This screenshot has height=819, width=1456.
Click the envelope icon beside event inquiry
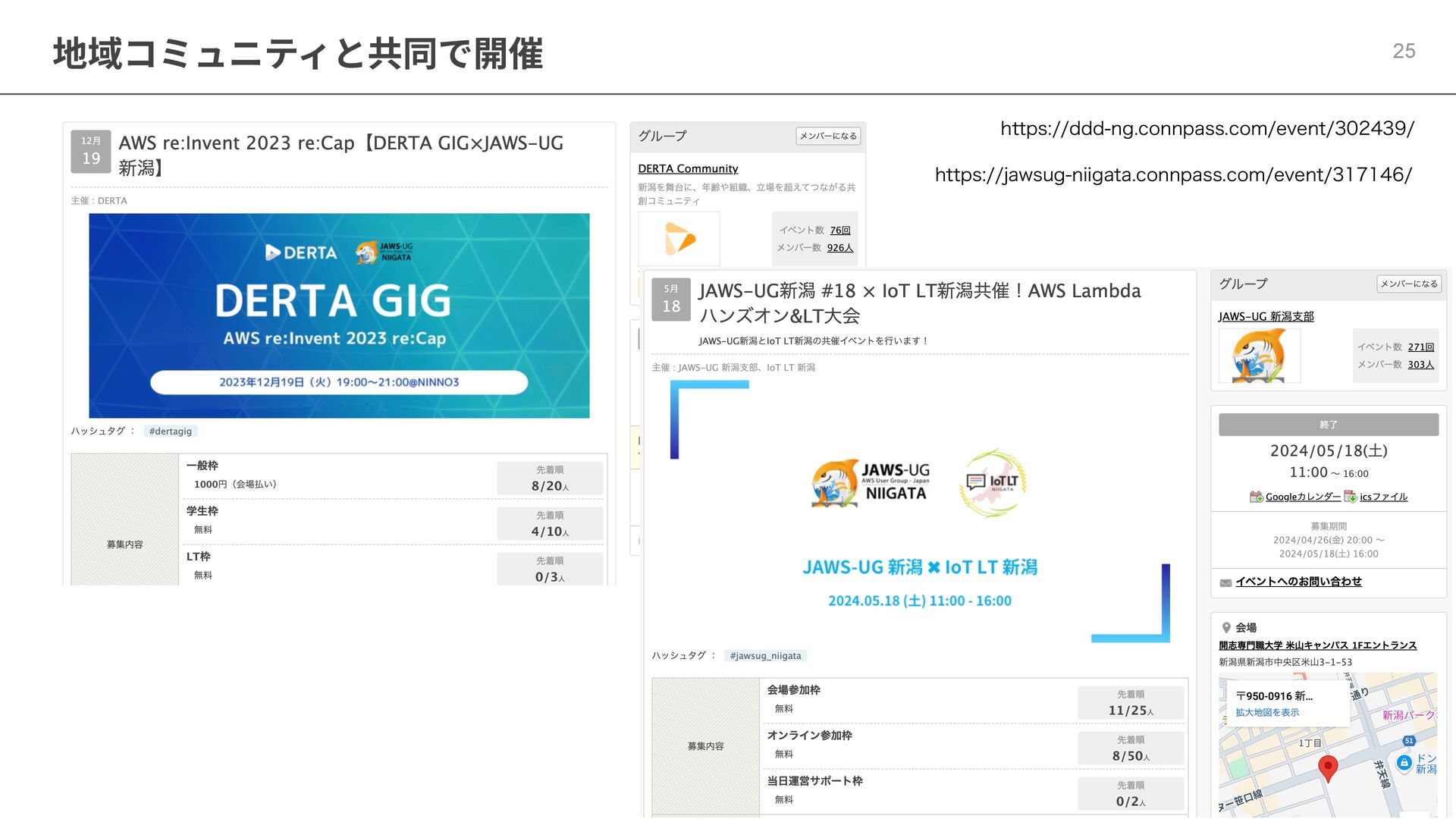(1225, 582)
